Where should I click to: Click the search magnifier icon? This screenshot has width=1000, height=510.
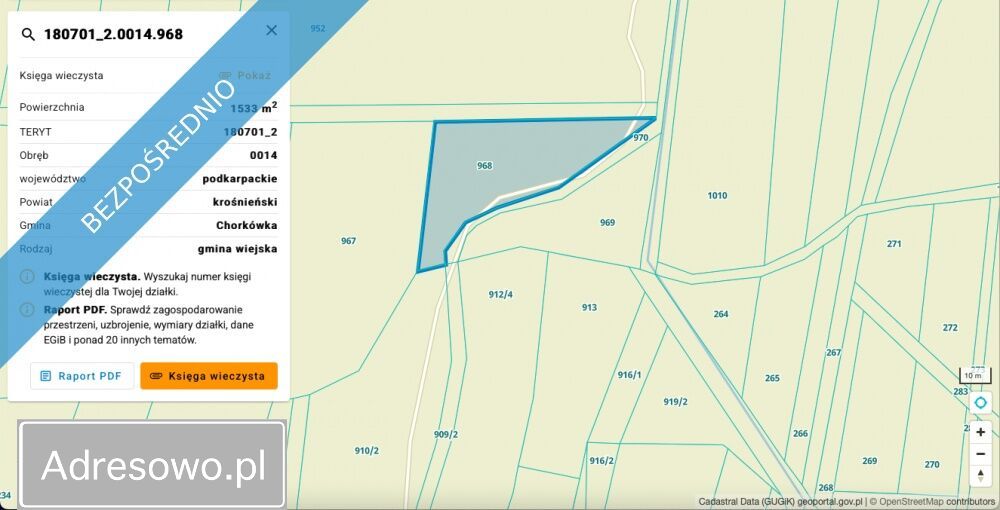click(x=28, y=34)
